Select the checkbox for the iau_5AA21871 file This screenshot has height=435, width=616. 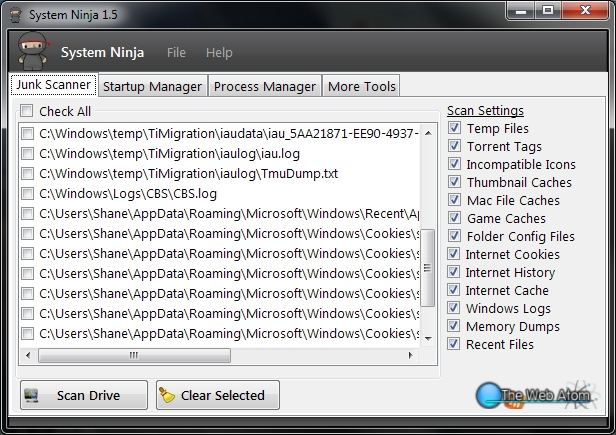coord(28,134)
